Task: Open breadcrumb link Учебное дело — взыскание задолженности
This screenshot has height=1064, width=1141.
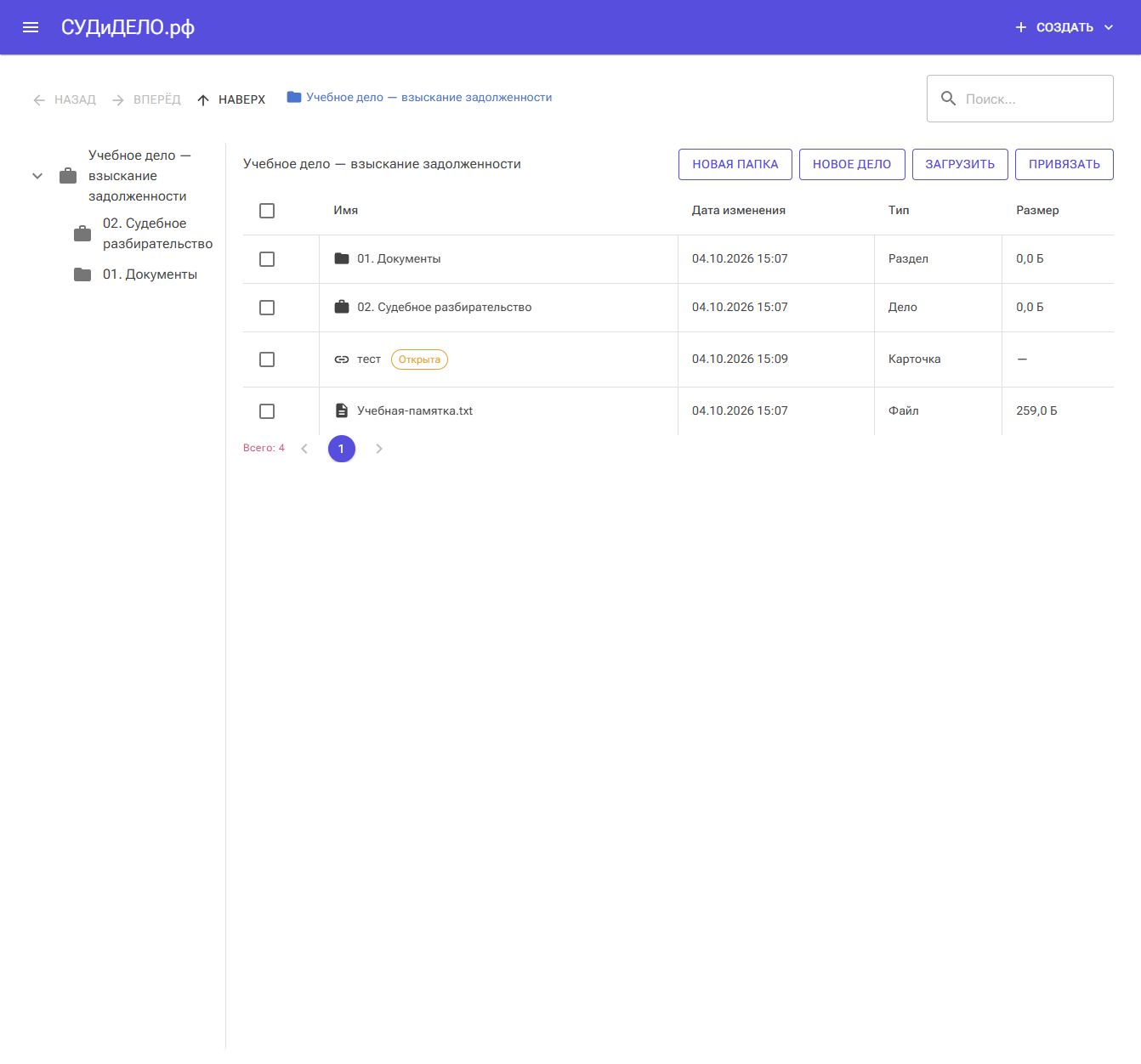Action: coord(429,97)
